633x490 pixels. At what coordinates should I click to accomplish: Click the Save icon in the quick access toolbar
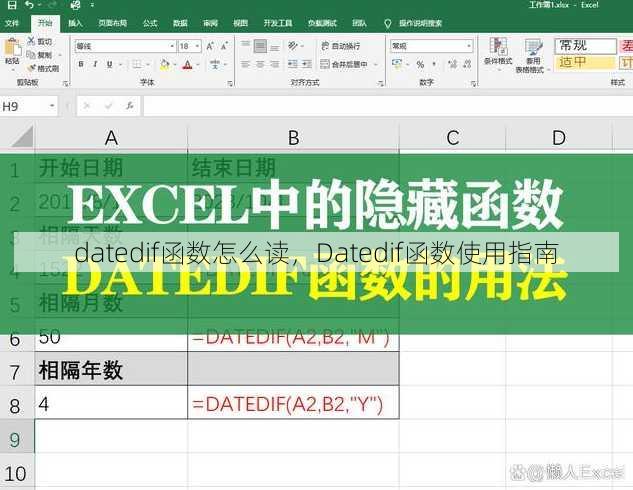tap(12, 5)
